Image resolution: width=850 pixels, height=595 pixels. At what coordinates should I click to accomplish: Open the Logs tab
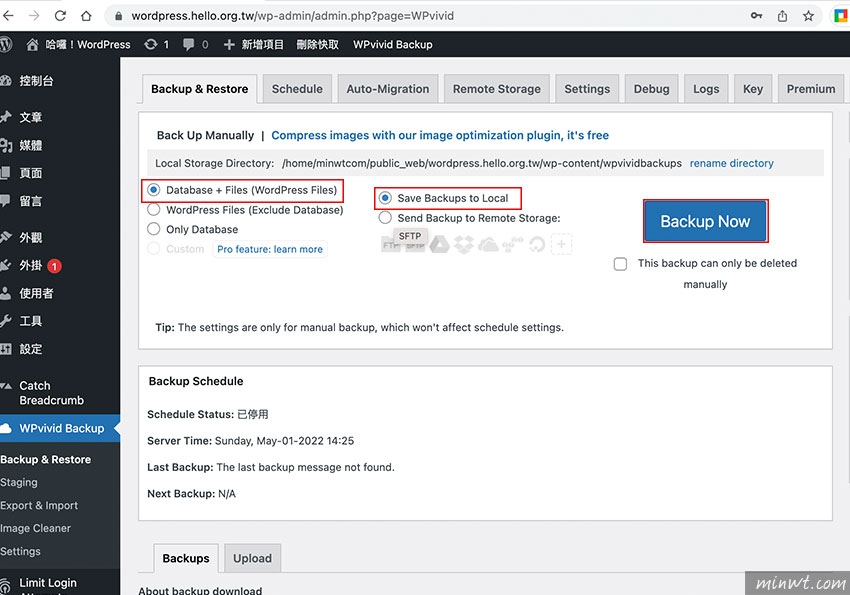[706, 89]
